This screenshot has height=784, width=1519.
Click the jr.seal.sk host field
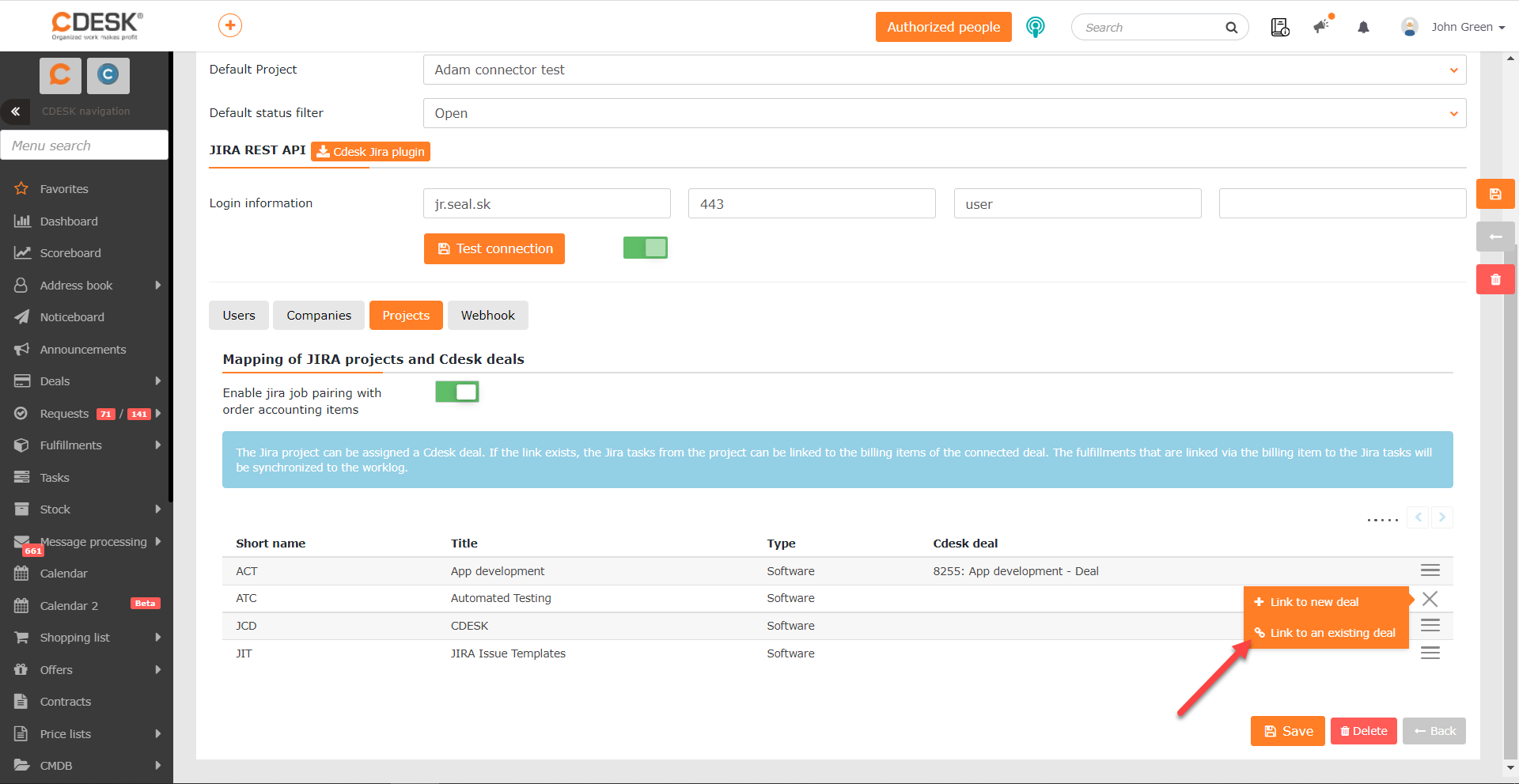click(x=547, y=204)
